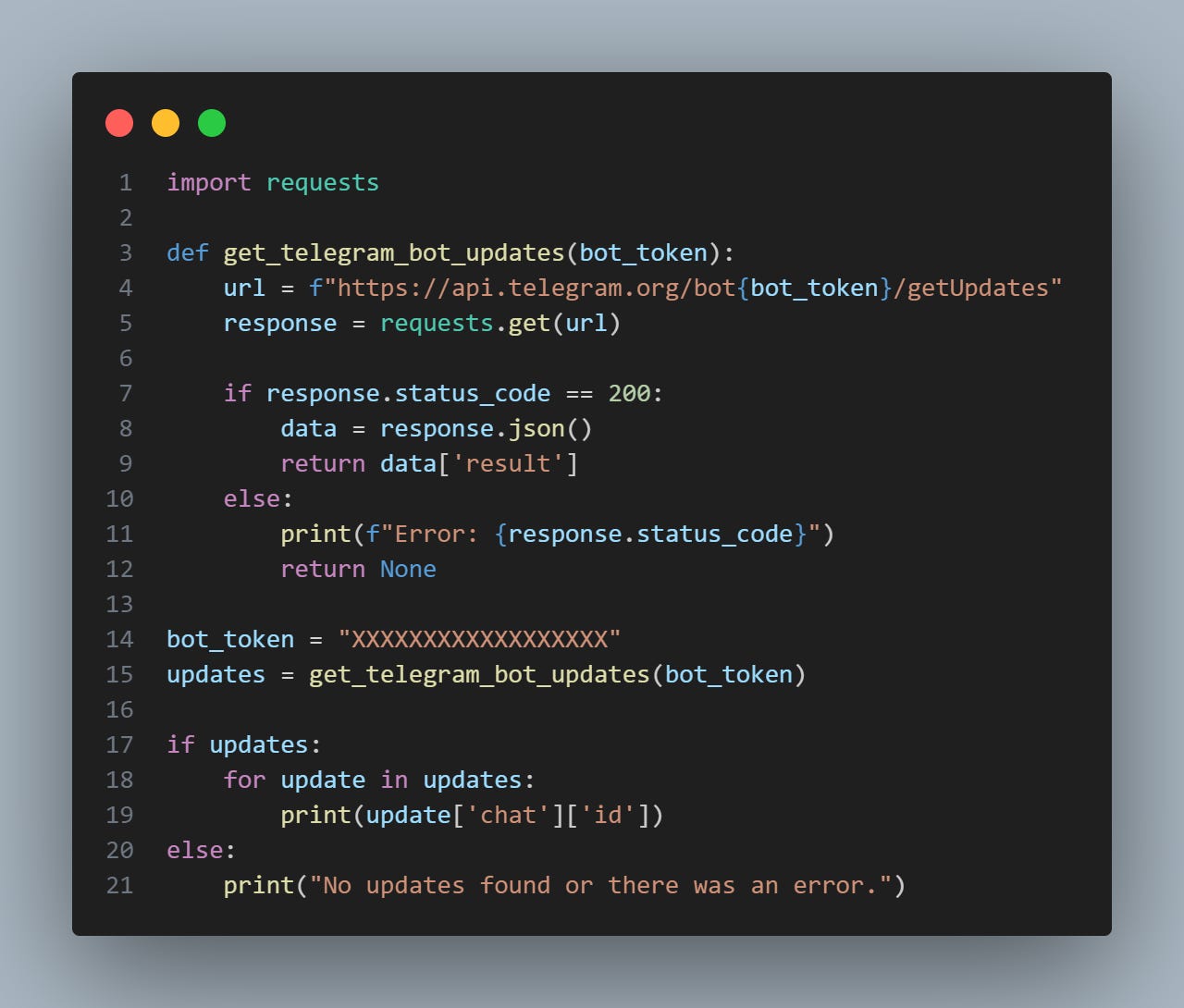Image resolution: width=1184 pixels, height=1008 pixels.
Task: Click the 200 status code number
Action: pos(630,394)
